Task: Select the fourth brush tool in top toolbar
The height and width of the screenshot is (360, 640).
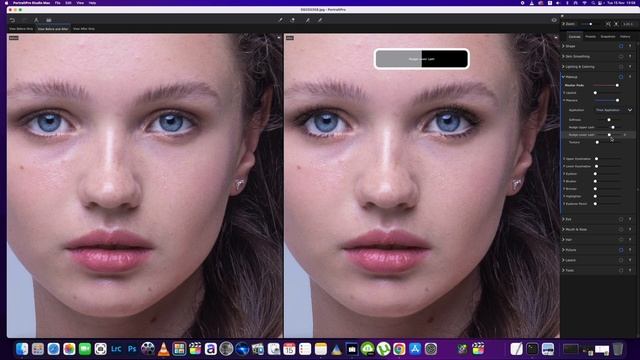Action: 320,20
